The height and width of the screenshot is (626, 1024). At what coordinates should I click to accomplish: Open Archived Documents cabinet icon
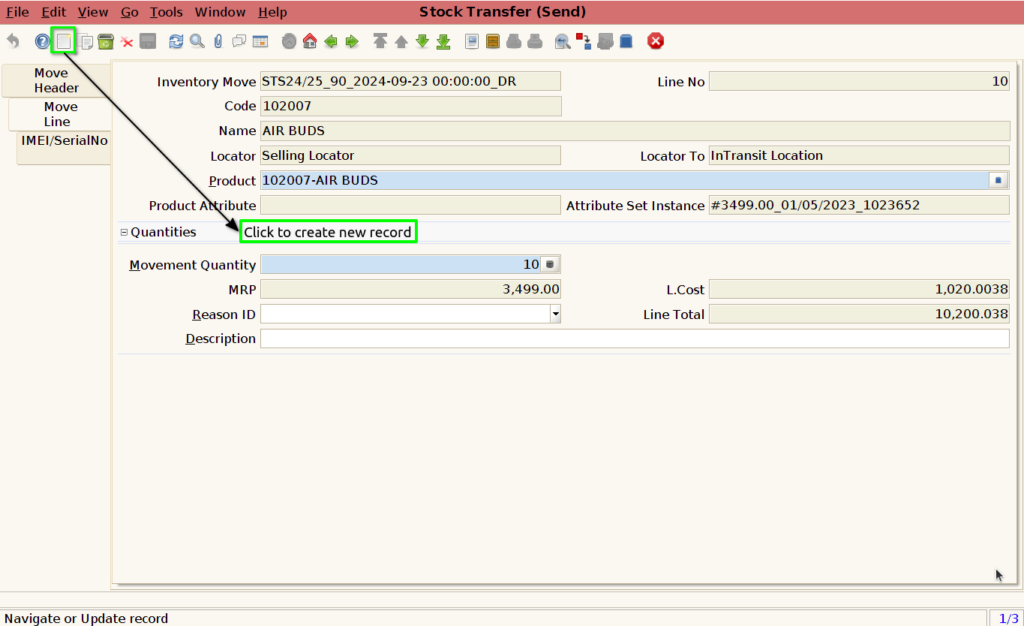coord(492,41)
